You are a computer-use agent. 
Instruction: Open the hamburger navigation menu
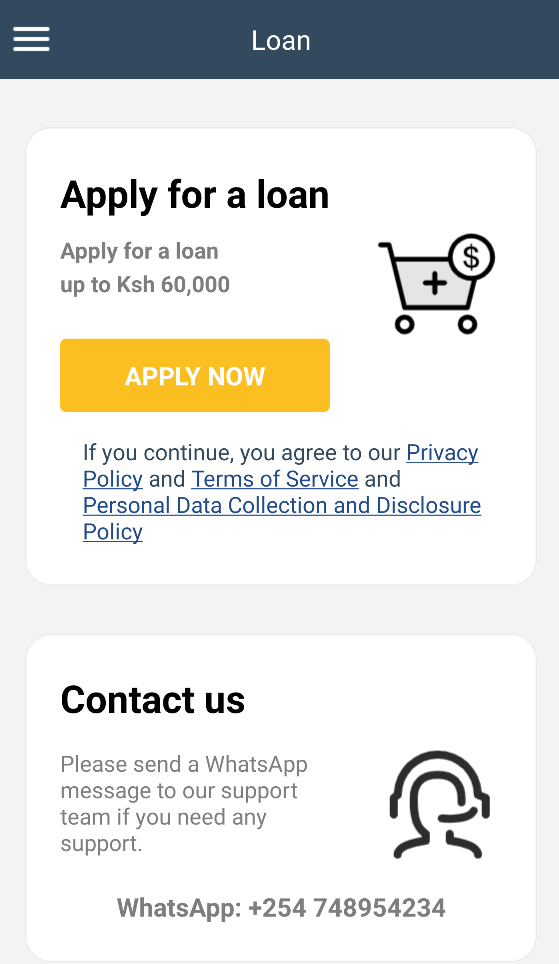(x=31, y=39)
